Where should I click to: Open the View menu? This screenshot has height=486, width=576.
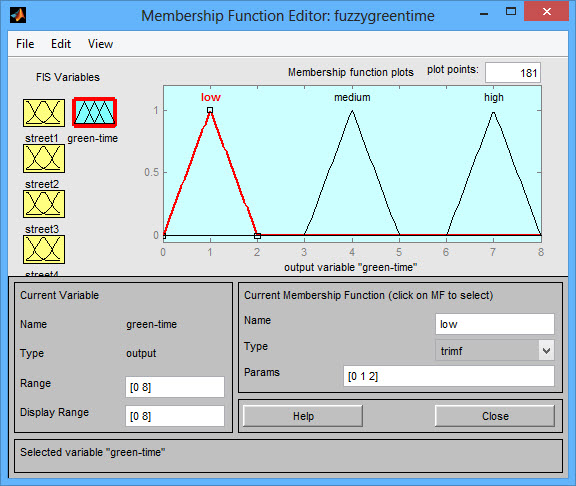(x=100, y=44)
